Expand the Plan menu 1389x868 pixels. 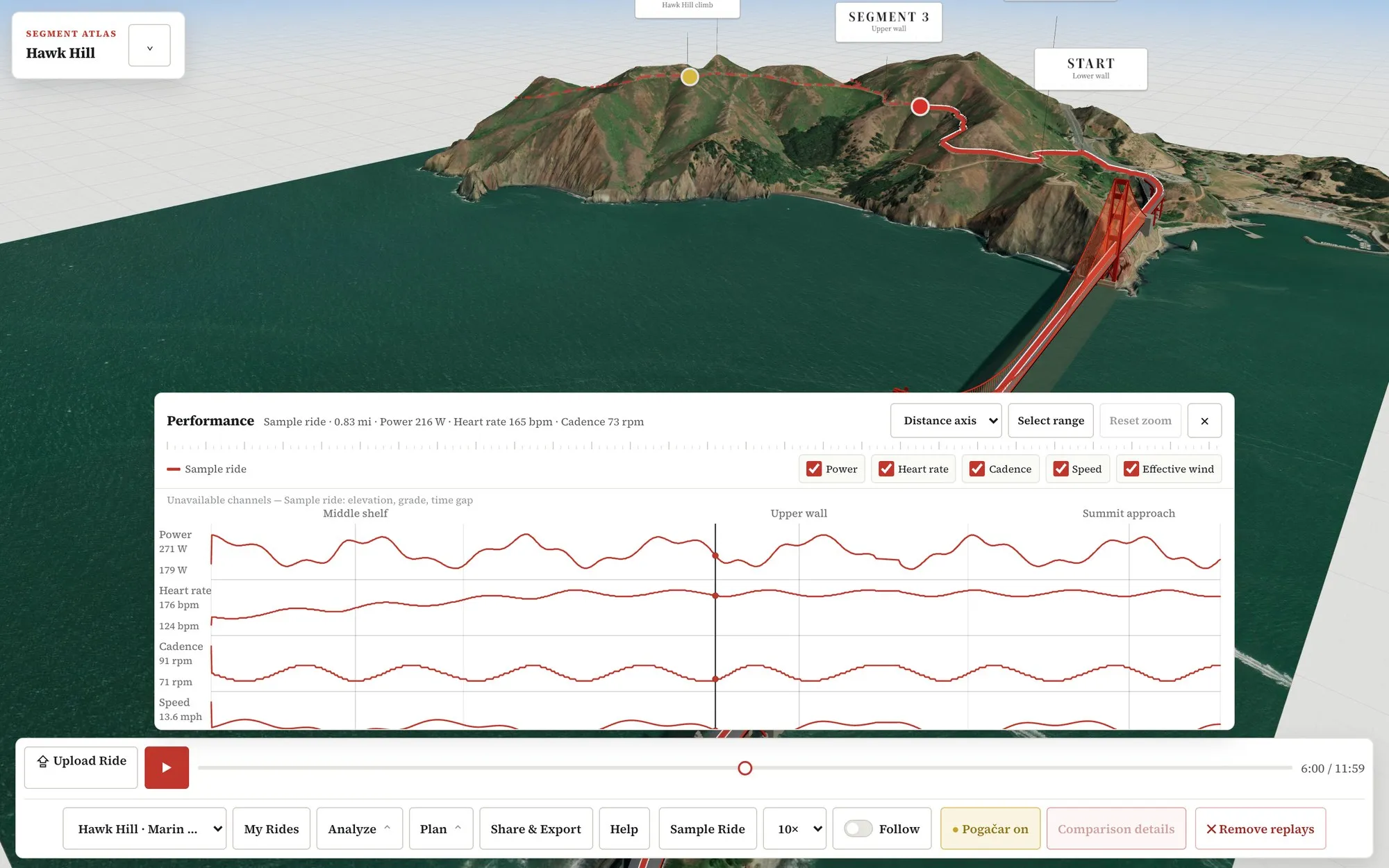point(441,828)
